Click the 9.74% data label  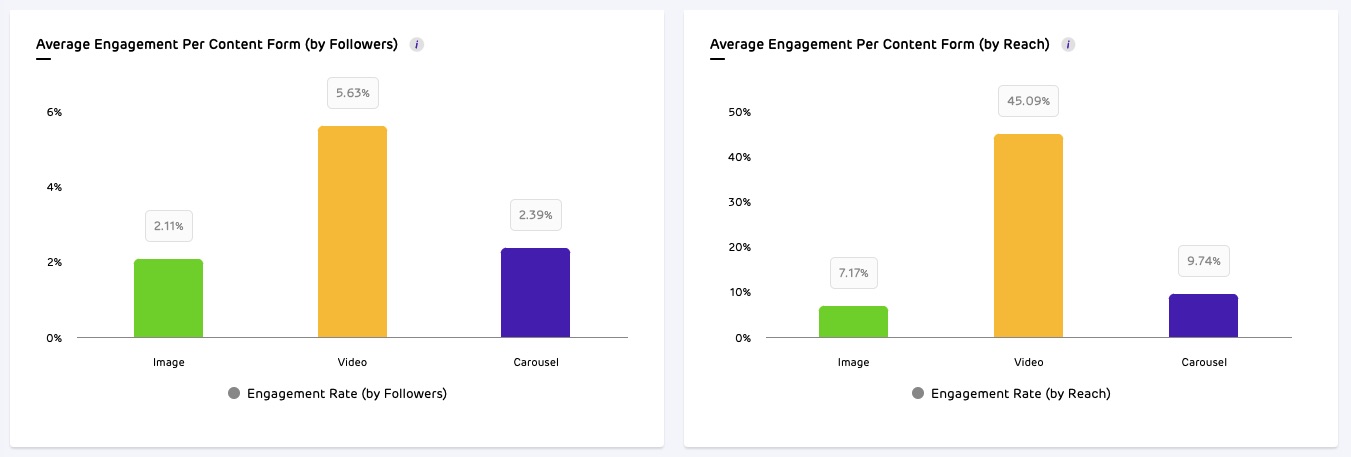tap(1203, 261)
